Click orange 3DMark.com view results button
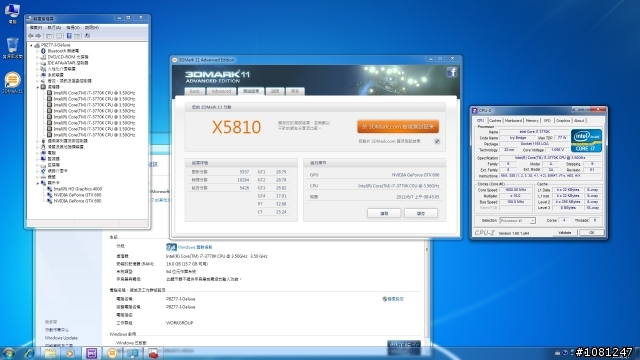The width and height of the screenshot is (640, 360). click(398, 127)
